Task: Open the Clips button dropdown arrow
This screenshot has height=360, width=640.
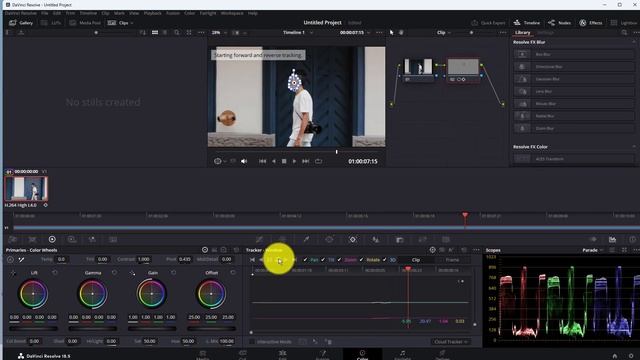Action: coord(132,23)
